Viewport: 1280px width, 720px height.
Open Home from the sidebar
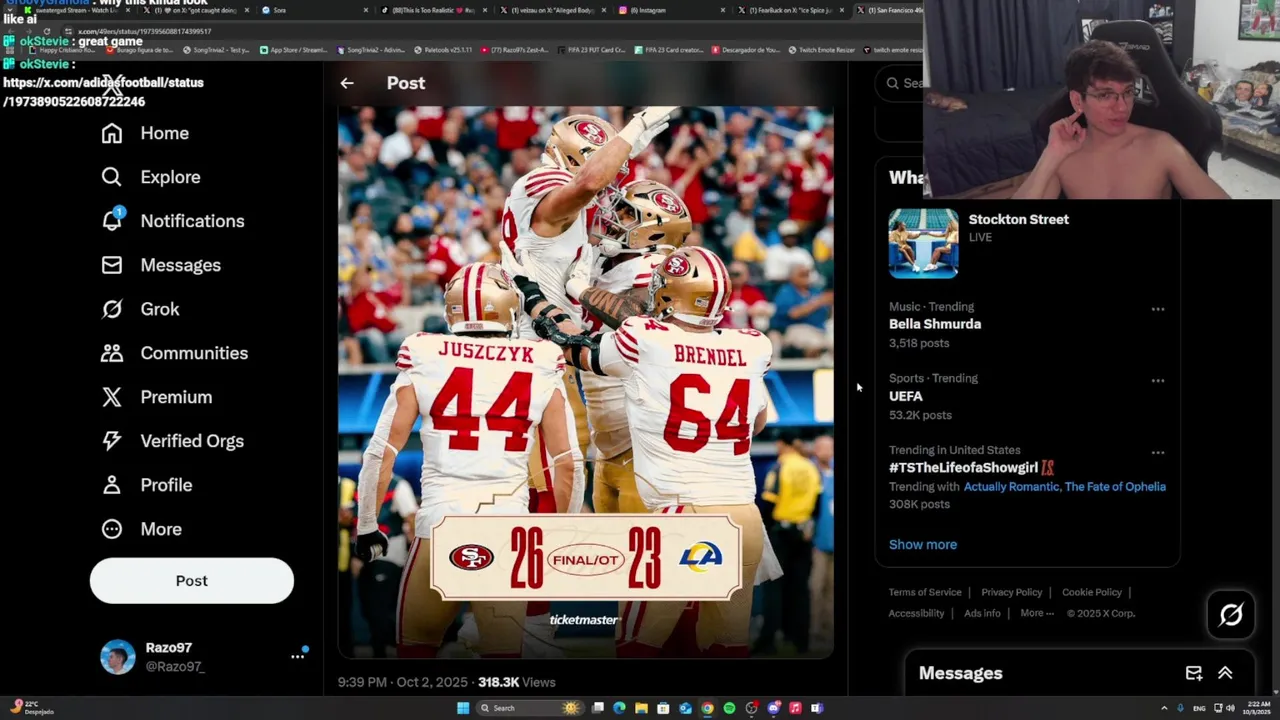(x=145, y=133)
